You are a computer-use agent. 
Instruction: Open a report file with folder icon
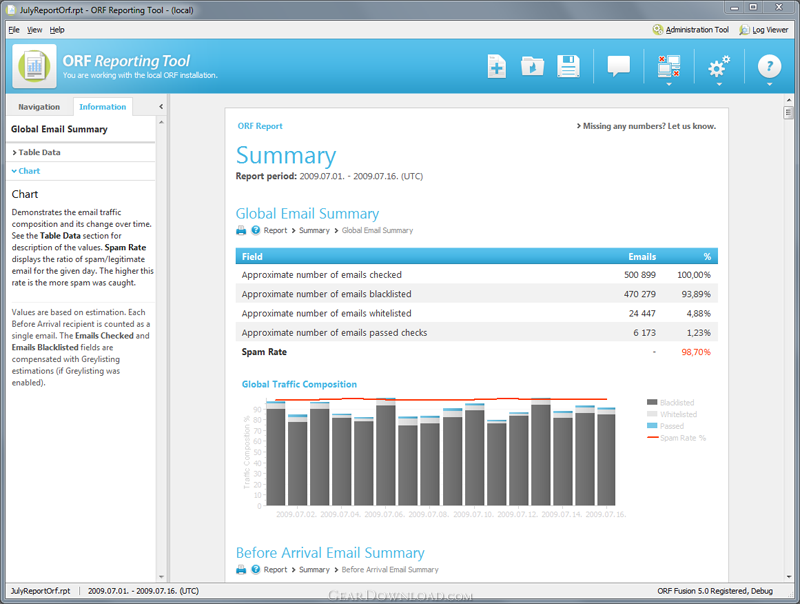point(533,67)
